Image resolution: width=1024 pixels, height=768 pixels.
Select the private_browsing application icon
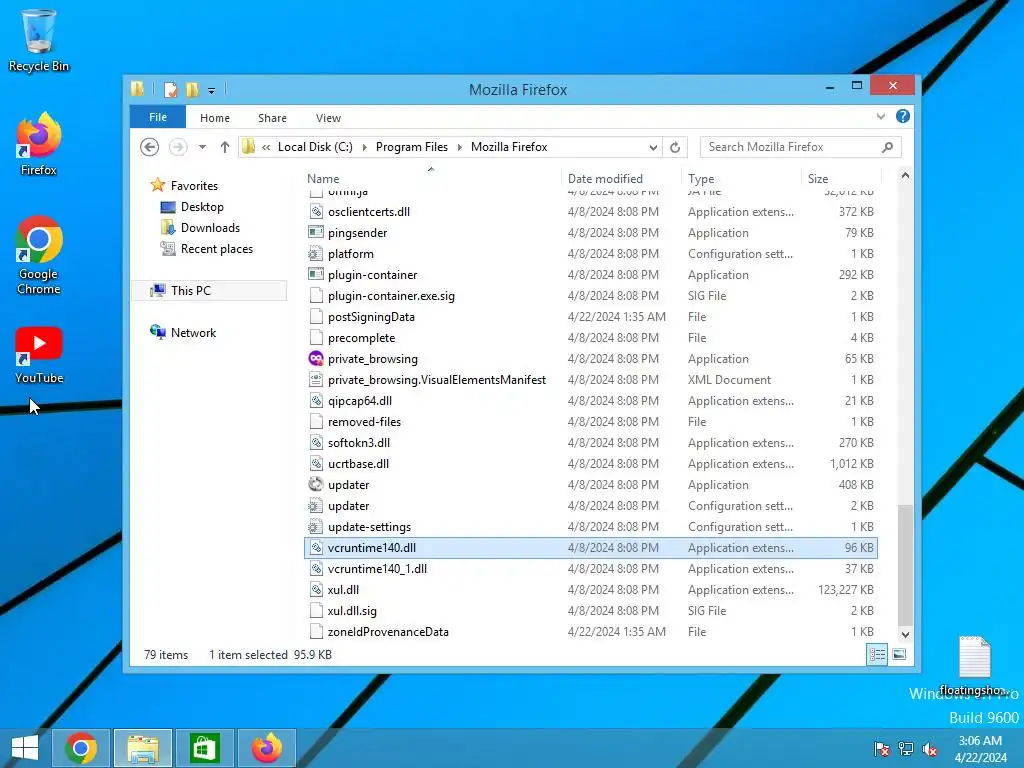tap(316, 359)
